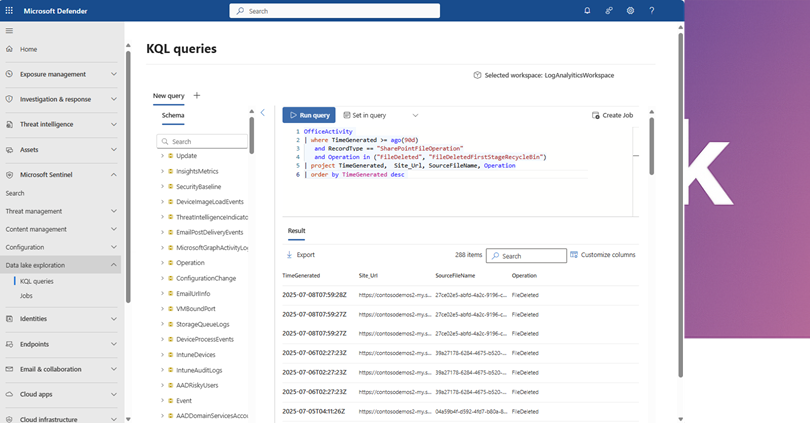Open Content management menu item
The width and height of the screenshot is (810, 423).
click(61, 229)
